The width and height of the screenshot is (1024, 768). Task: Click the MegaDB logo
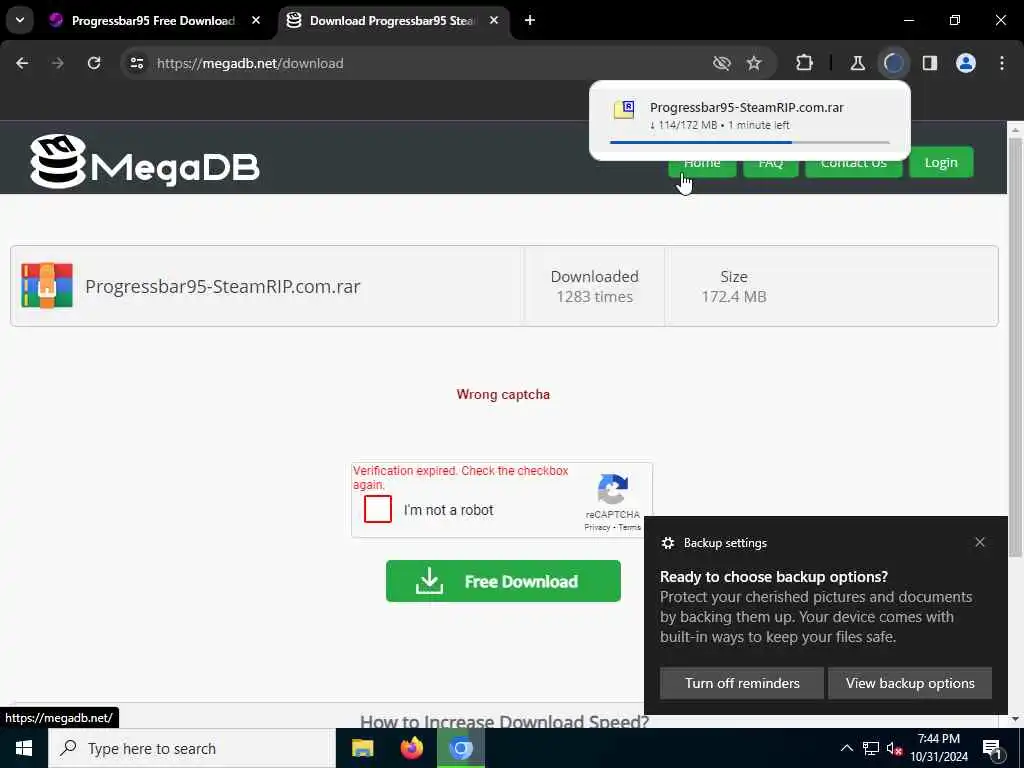click(144, 162)
